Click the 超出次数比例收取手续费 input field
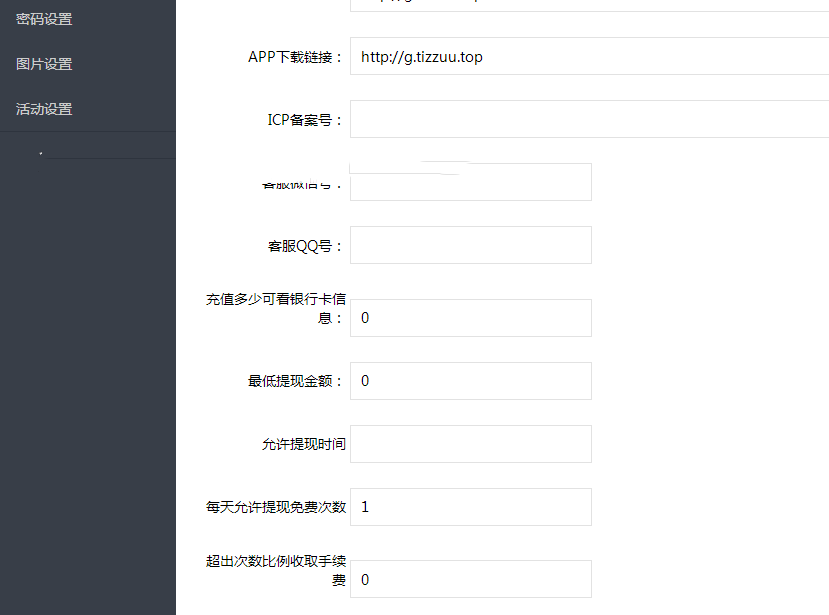The width and height of the screenshot is (829, 615). (470, 580)
